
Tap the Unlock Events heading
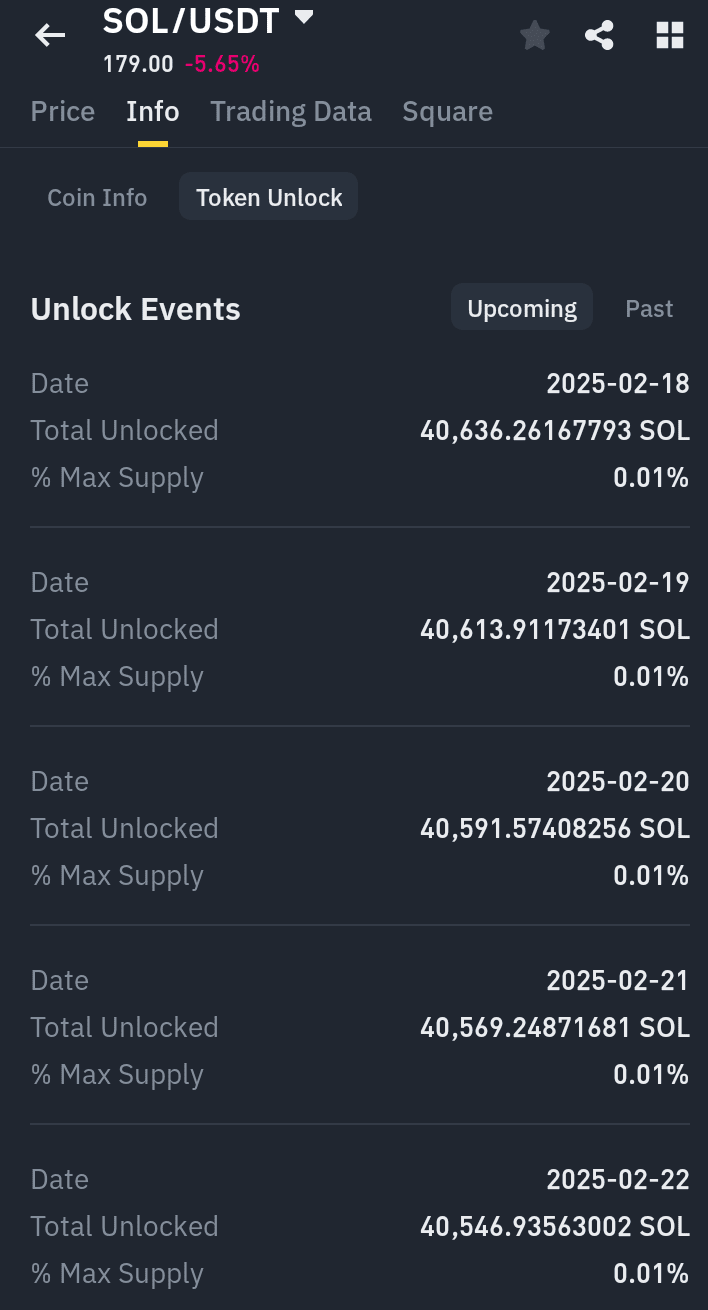(x=136, y=309)
